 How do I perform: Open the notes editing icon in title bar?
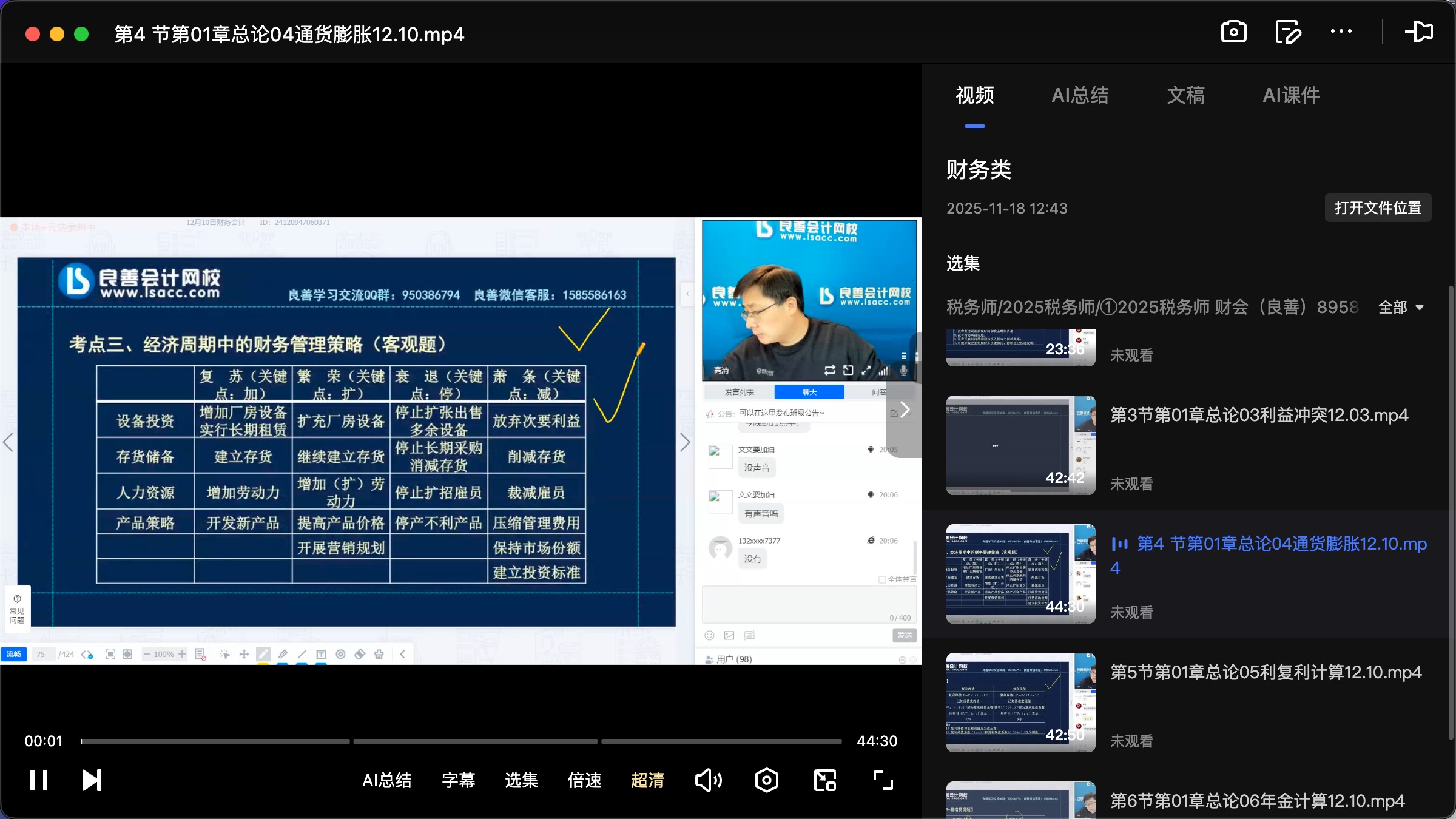click(1288, 32)
